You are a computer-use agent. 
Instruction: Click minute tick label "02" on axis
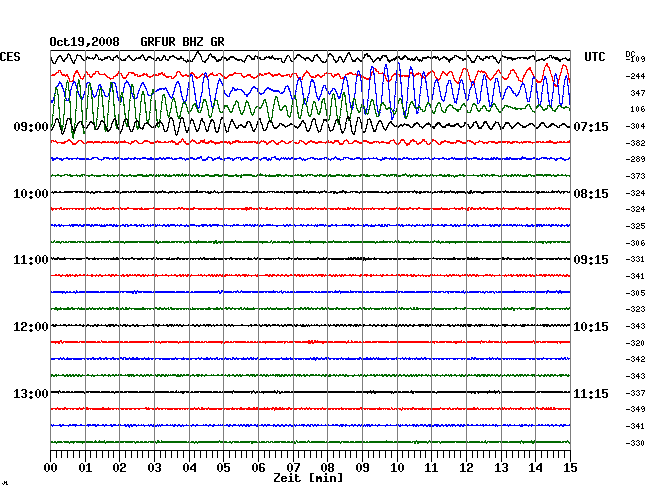(119, 468)
